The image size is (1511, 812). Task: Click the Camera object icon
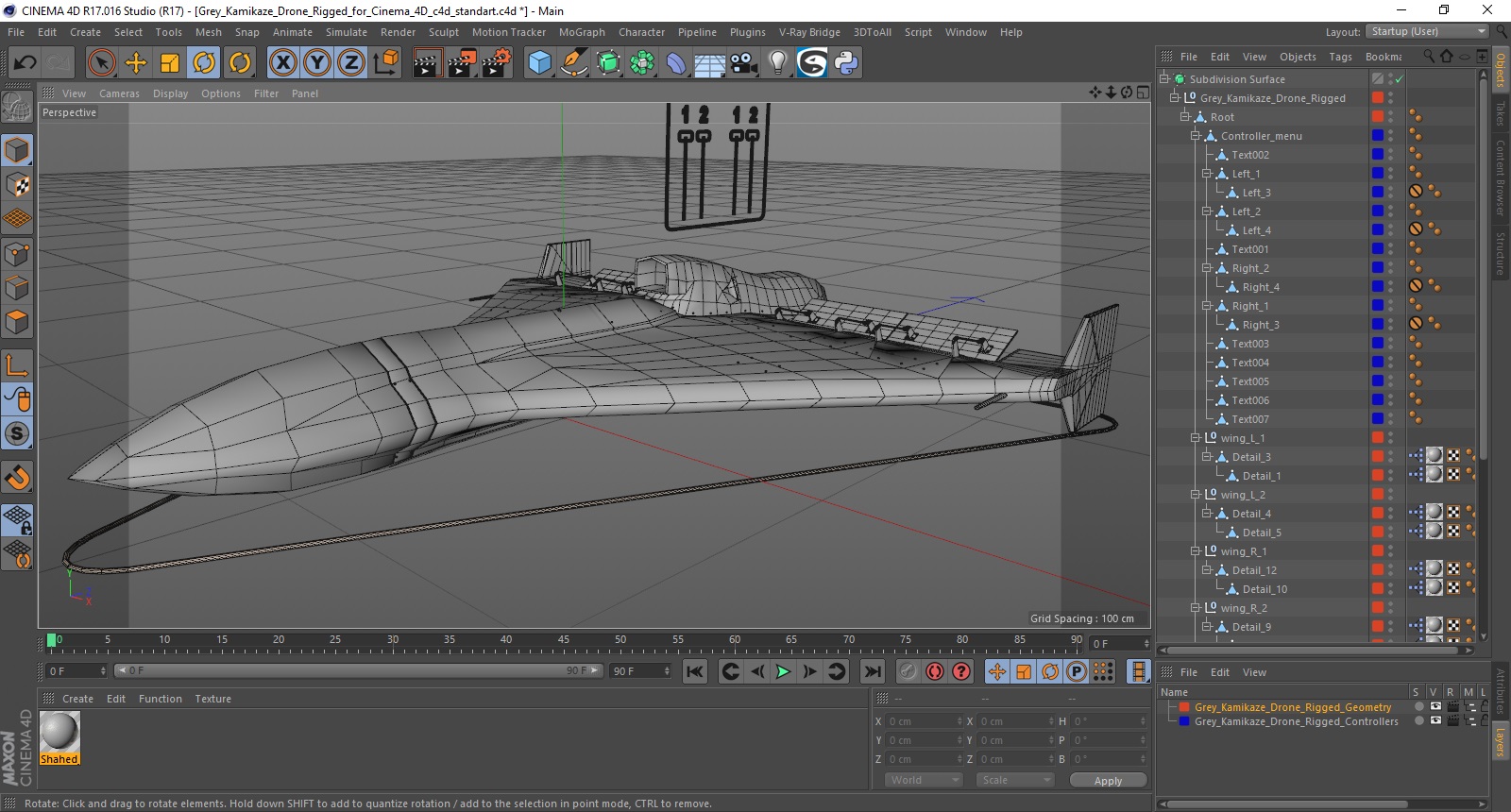tap(744, 63)
